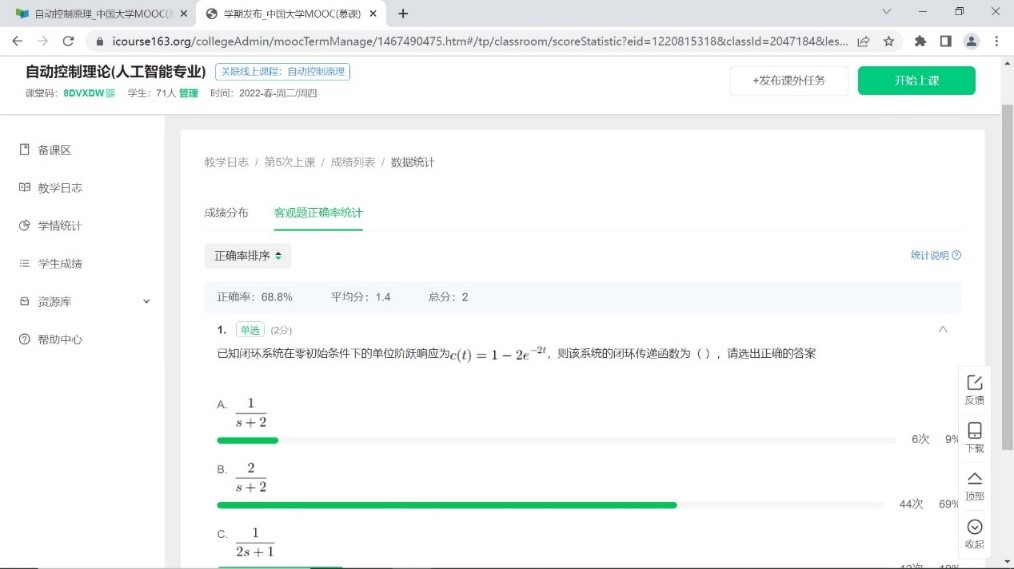Collapse question 1 with the chevron
This screenshot has width=1014, height=569.
[x=942, y=329]
